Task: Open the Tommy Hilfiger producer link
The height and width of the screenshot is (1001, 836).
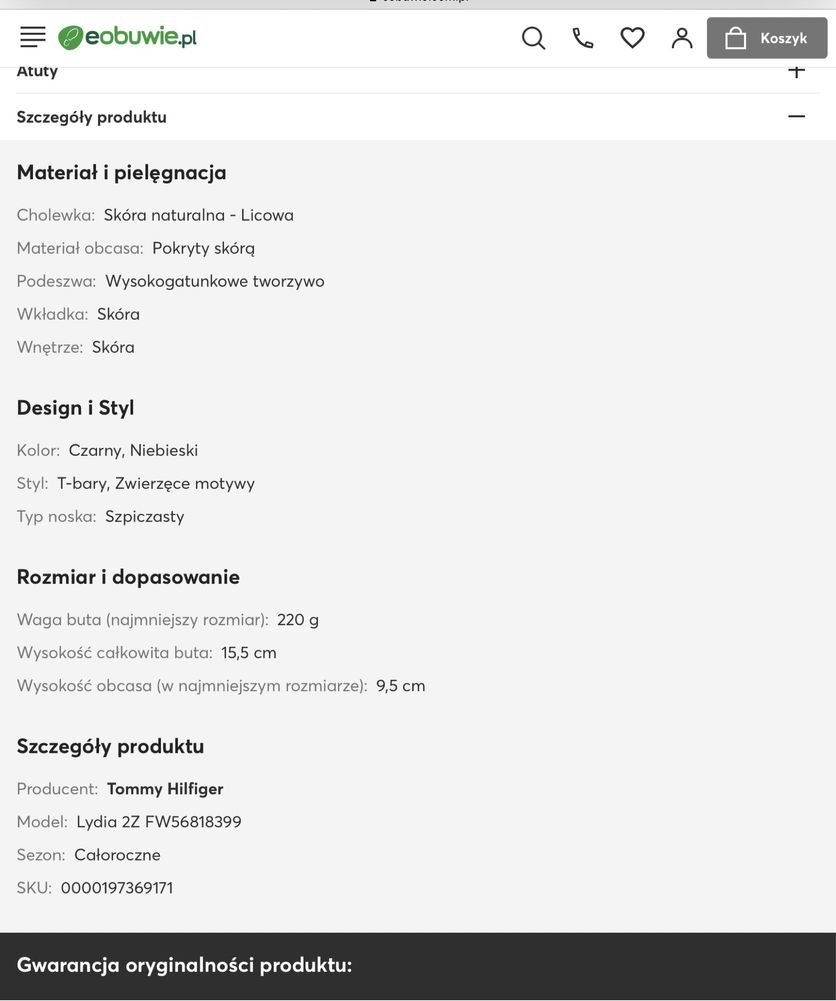Action: (x=165, y=789)
